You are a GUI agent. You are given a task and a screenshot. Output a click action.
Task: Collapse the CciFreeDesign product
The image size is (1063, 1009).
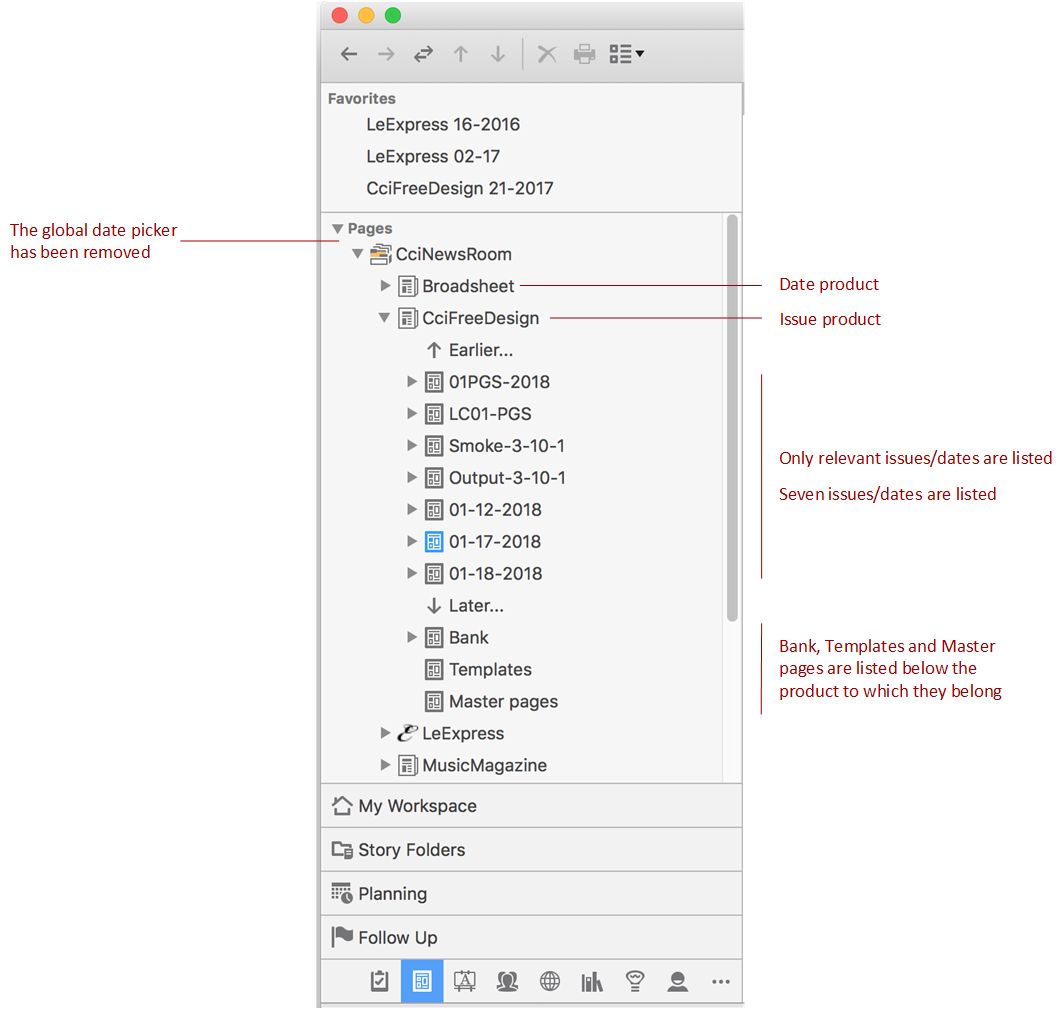pos(384,318)
